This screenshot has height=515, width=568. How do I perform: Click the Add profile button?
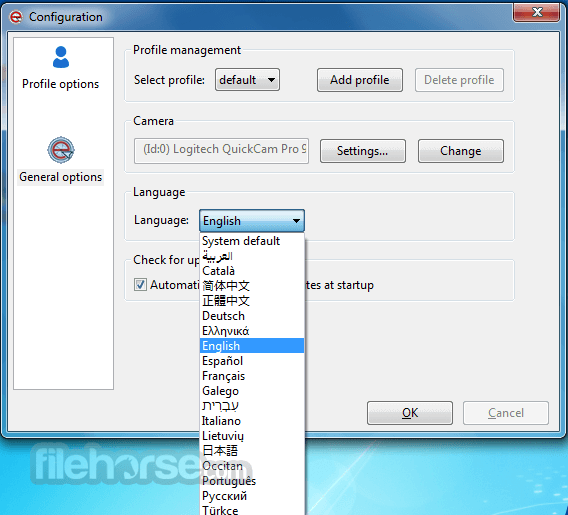click(360, 80)
